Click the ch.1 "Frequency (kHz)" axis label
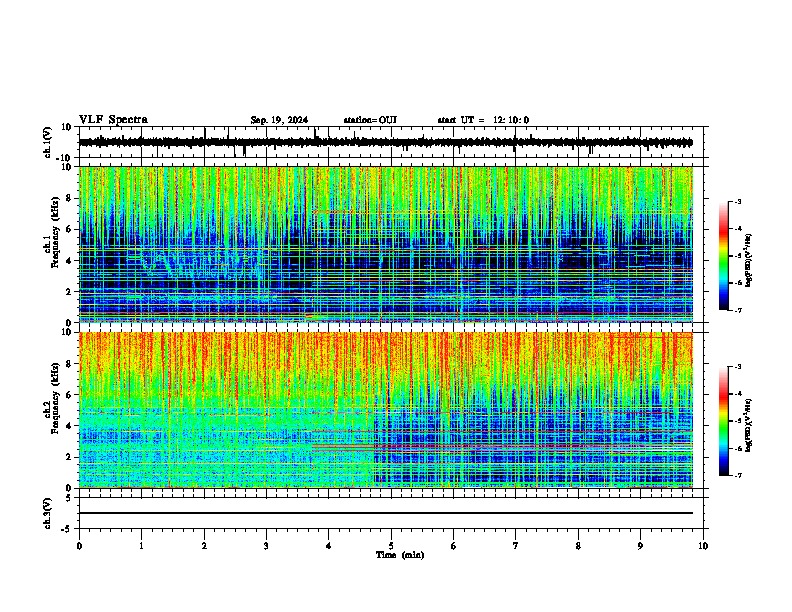Image resolution: width=792 pixels, height=612 pixels. point(55,232)
